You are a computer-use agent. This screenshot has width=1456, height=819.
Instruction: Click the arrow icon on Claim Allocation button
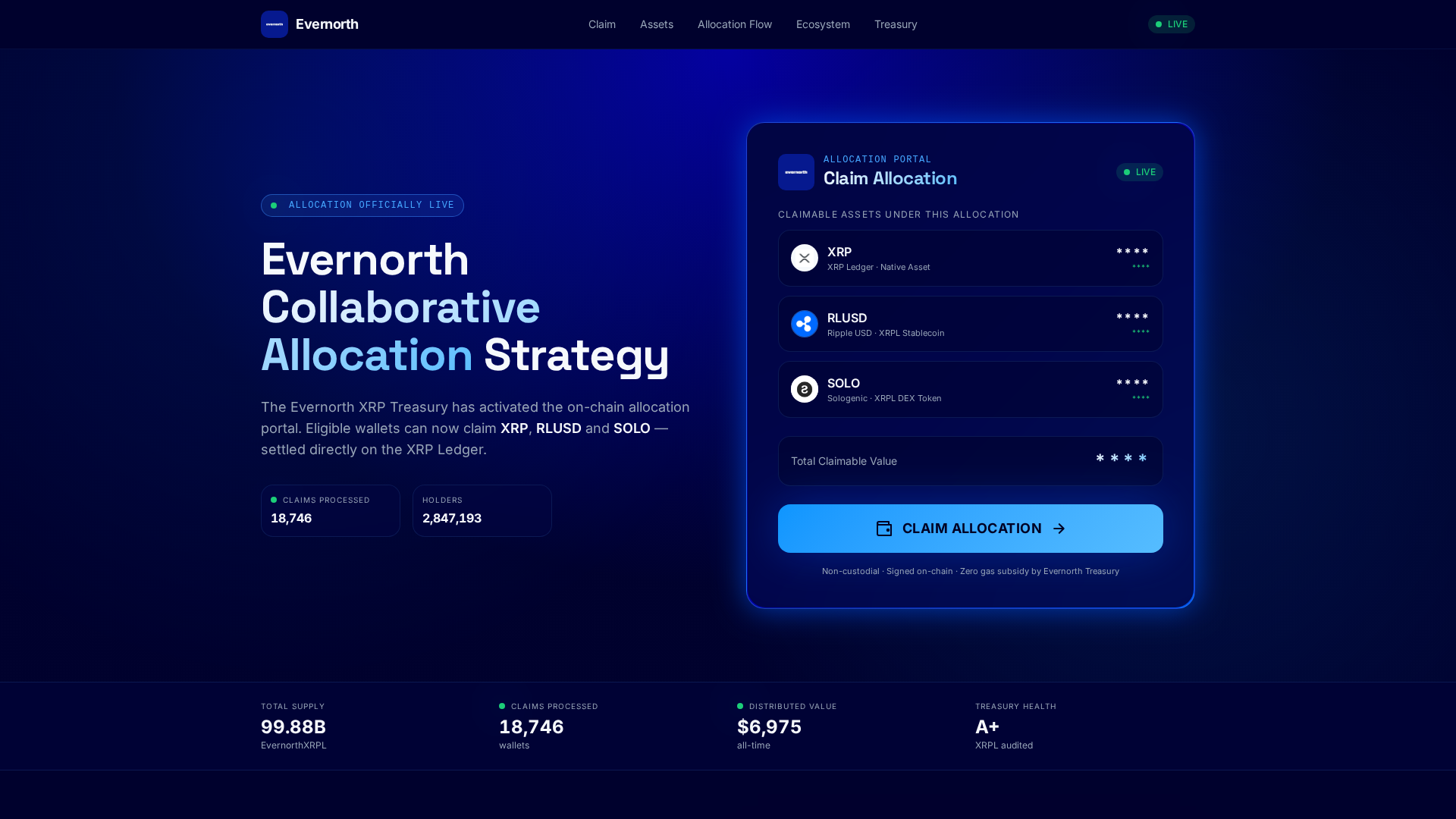[x=1059, y=529]
